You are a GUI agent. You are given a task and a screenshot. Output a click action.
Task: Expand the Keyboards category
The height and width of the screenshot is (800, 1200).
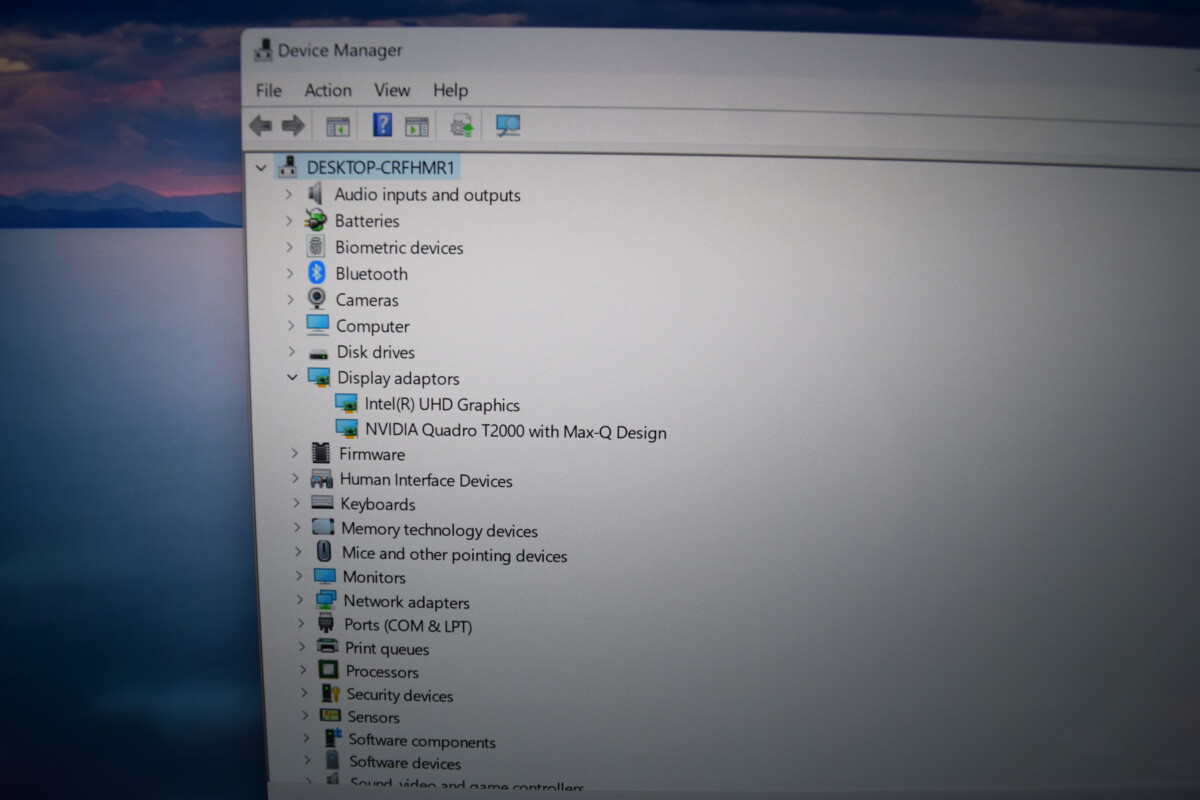click(296, 503)
